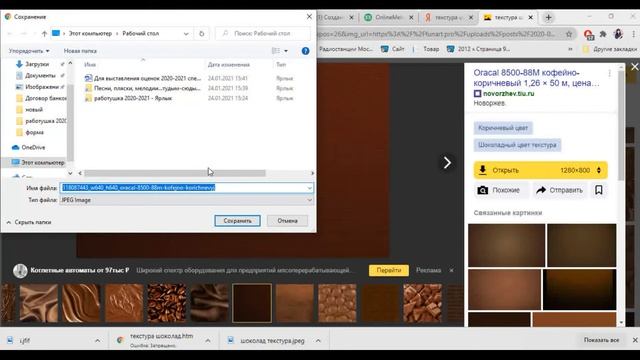640x360 pixels.
Task: Click next image arrow in viewer
Action: click(x=447, y=163)
